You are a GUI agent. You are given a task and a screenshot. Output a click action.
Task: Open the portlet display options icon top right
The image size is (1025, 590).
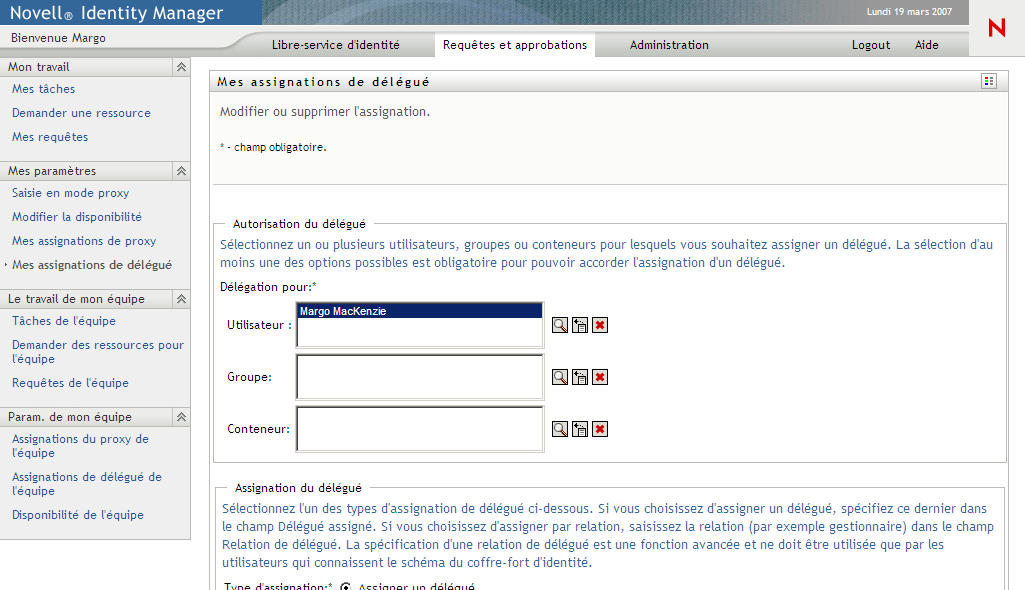tap(988, 81)
